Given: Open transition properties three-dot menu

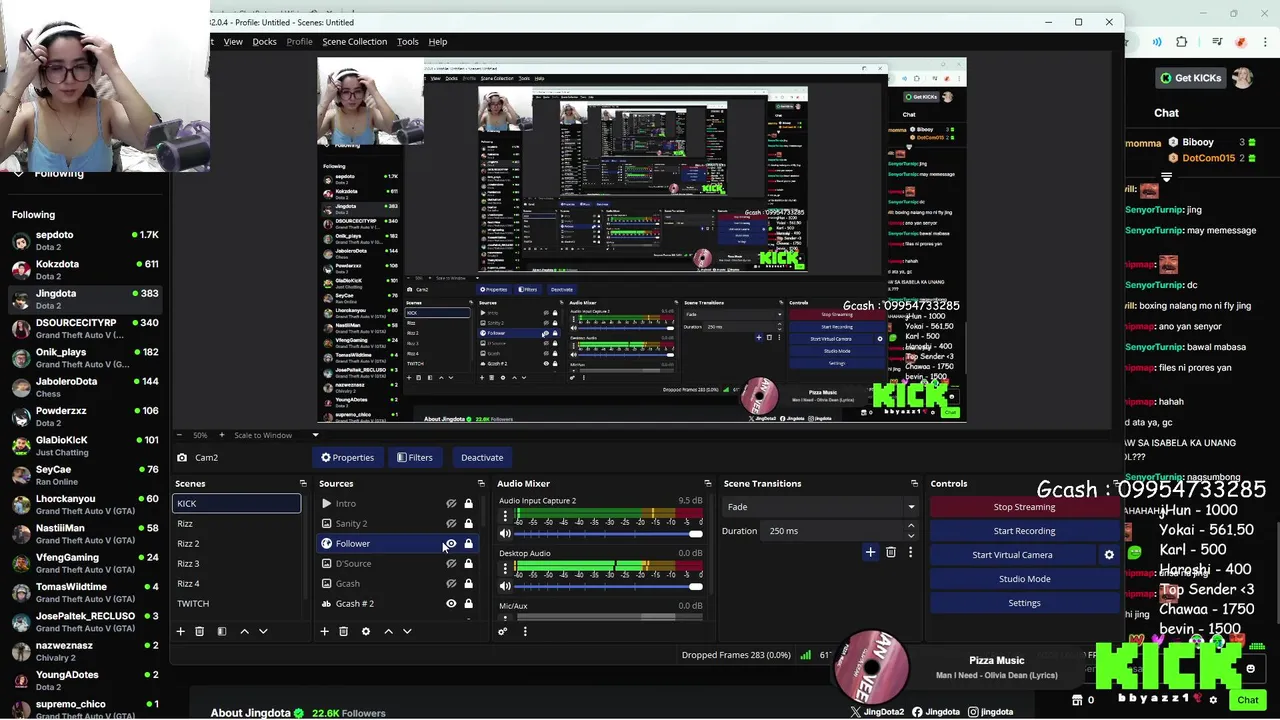Looking at the screenshot, I should pyautogui.click(x=910, y=552).
